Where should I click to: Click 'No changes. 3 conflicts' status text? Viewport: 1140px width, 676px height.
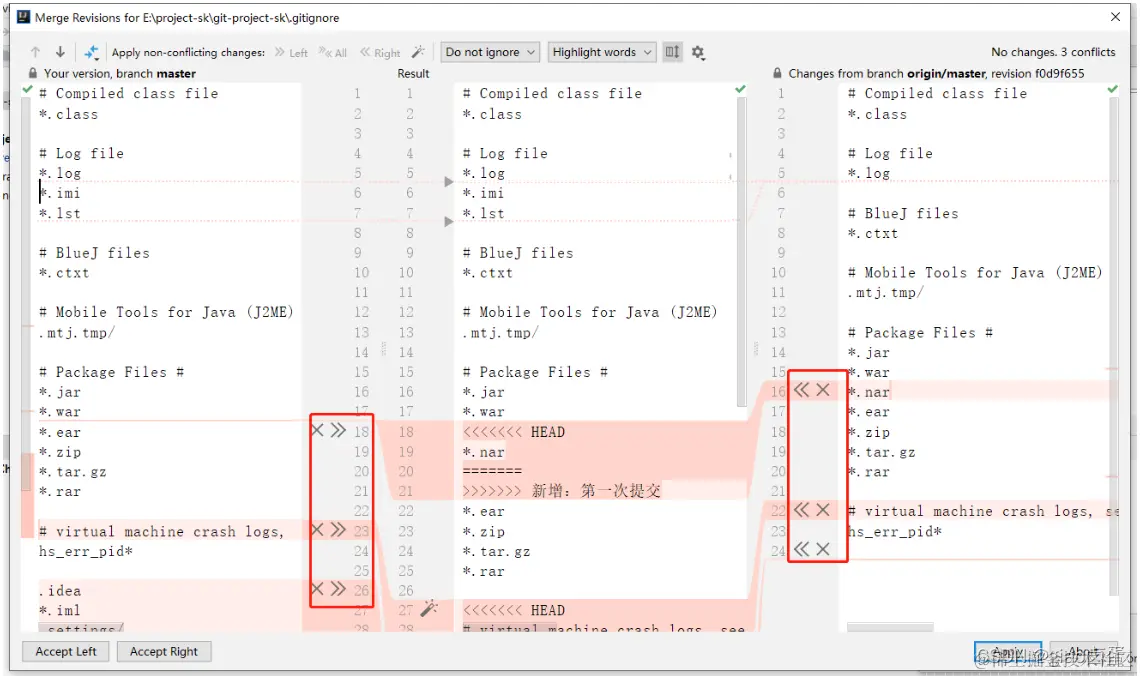pyautogui.click(x=1053, y=52)
